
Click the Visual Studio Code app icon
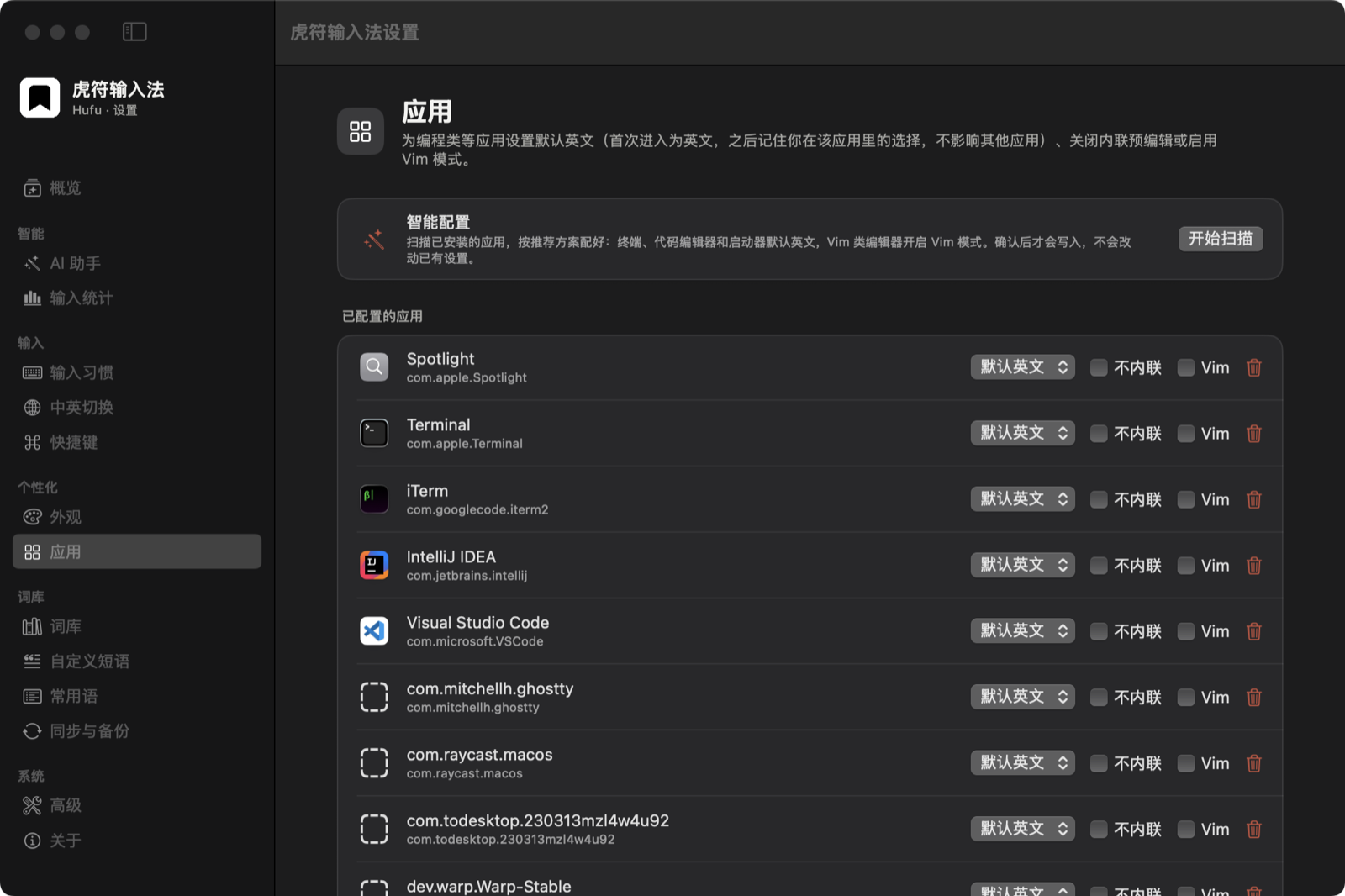(374, 631)
